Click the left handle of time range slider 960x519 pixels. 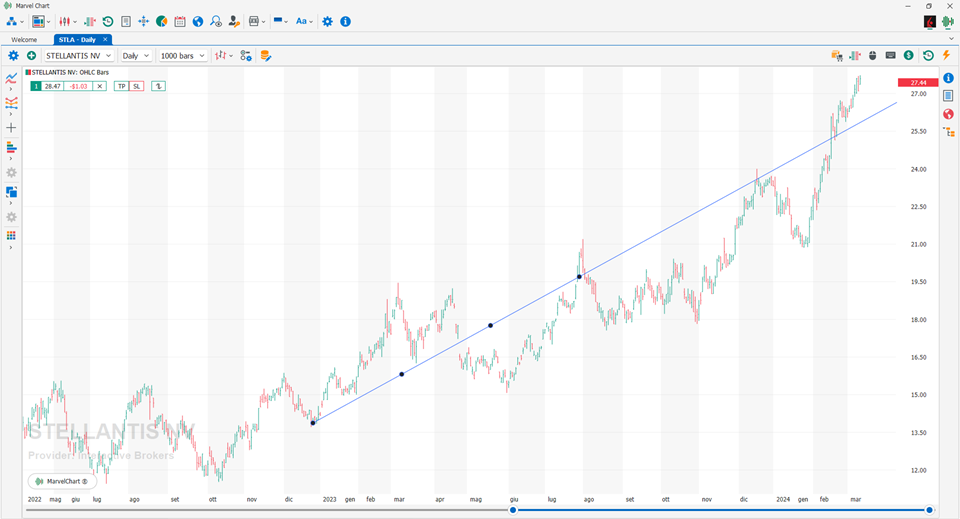pyautogui.click(x=513, y=510)
